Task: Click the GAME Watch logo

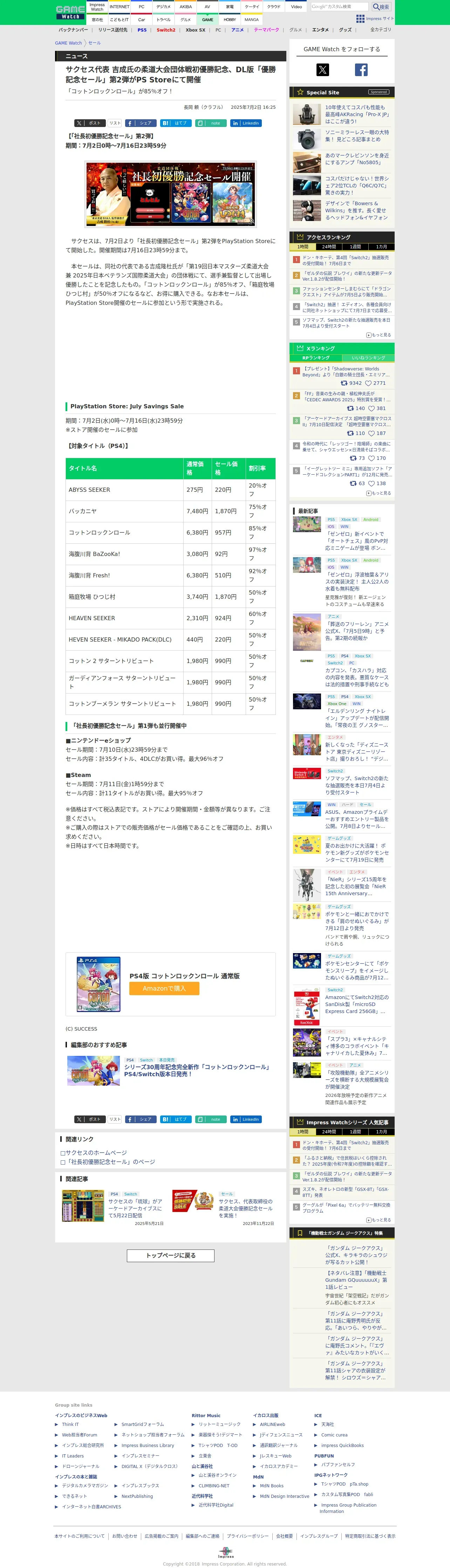Action: point(70,12)
